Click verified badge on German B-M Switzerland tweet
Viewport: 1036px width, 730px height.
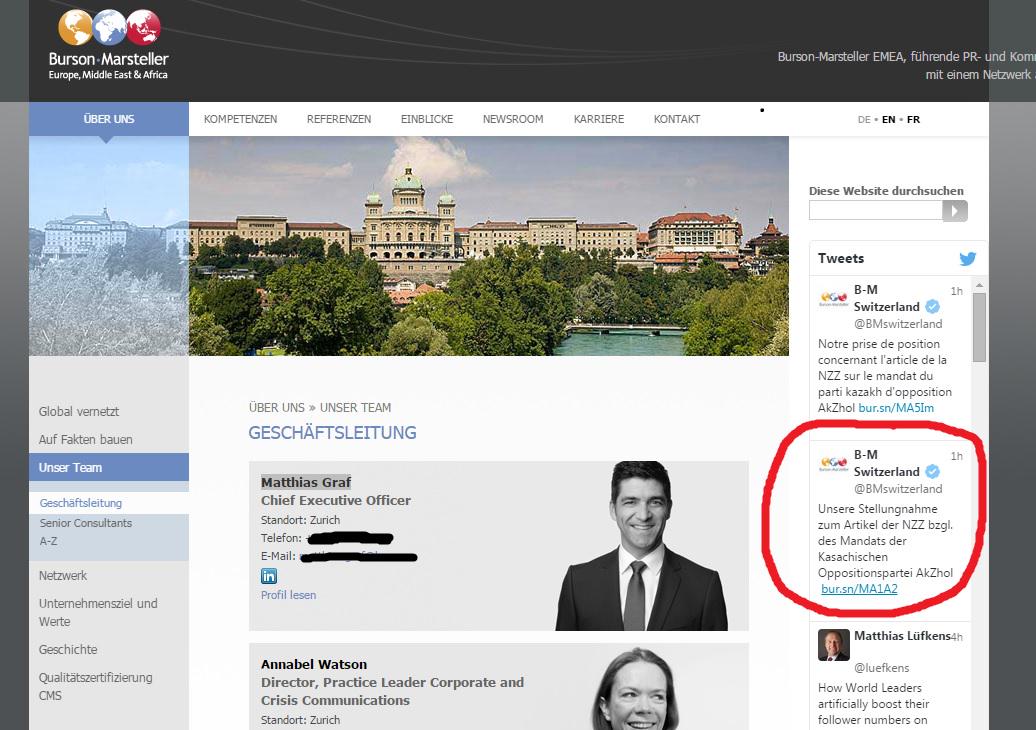click(932, 472)
